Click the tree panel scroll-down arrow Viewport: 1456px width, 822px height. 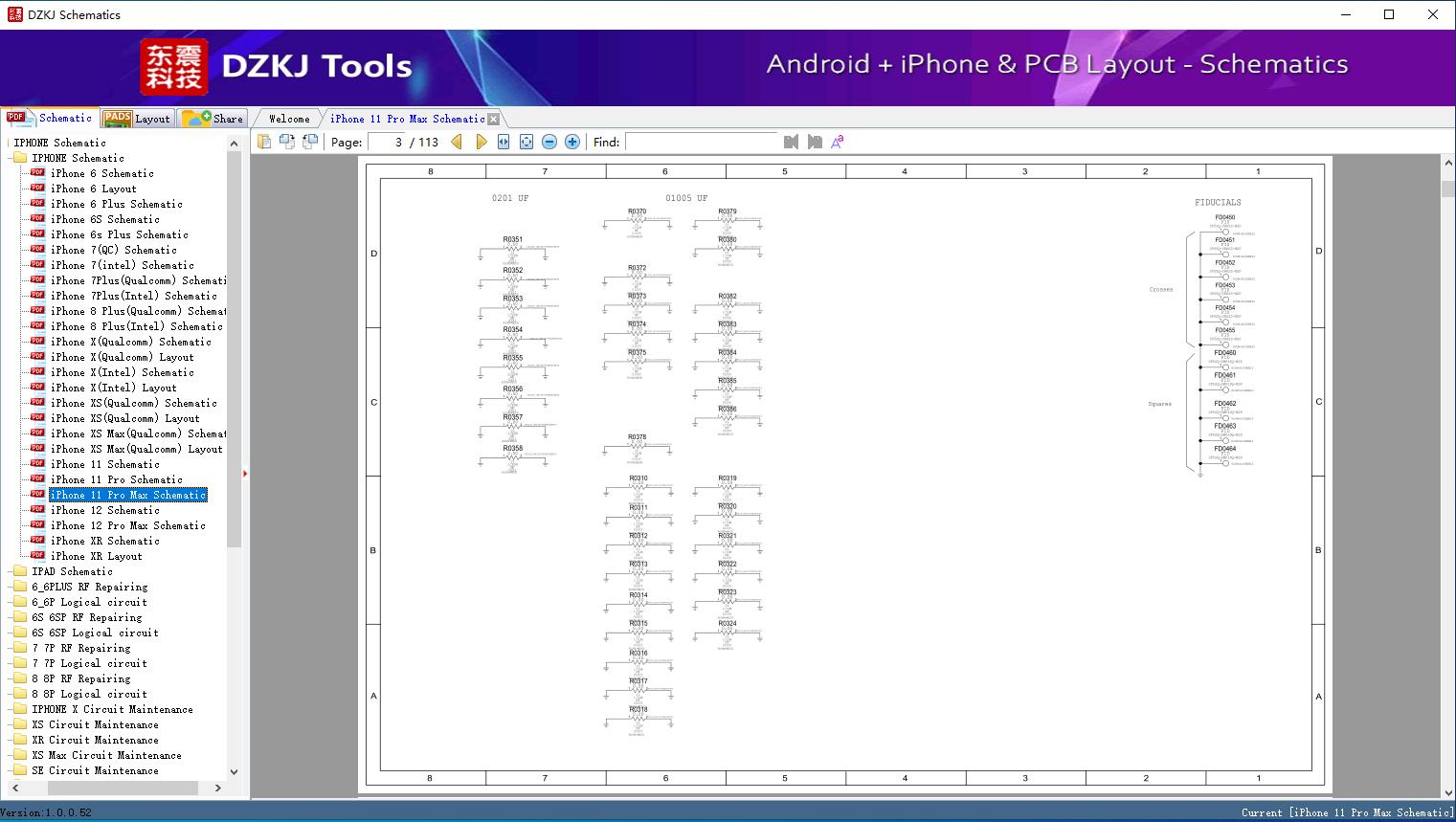point(235,771)
